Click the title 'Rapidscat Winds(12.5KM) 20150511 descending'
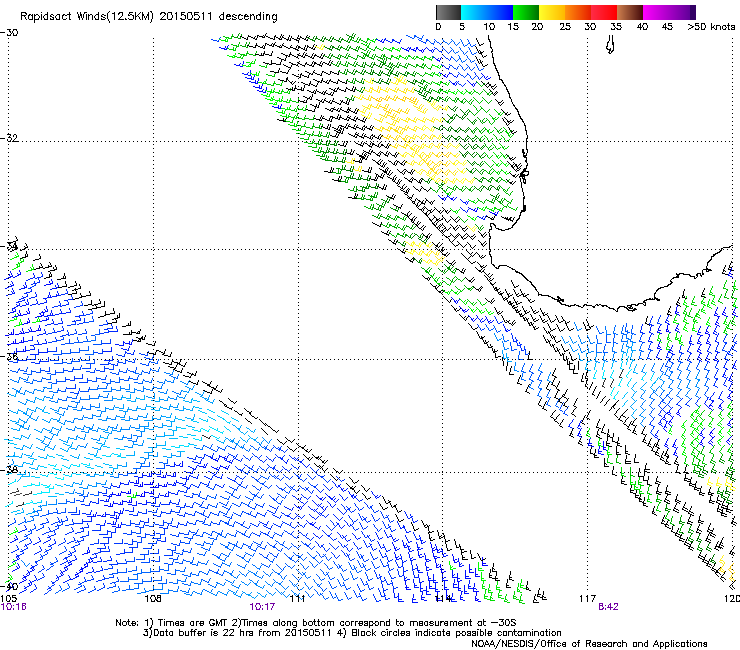This screenshot has width=740, height=650. pos(149,17)
